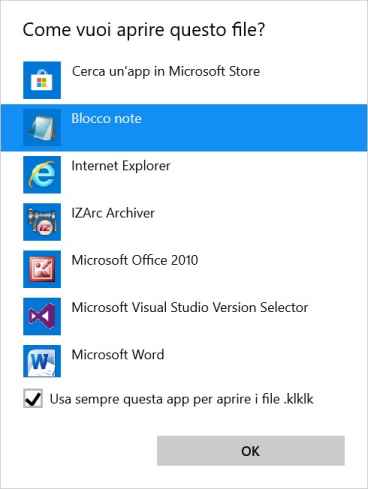Select 'Microsoft Visual Studio Version Selector' text
Viewport: 368px width, 489px height.
(x=190, y=308)
